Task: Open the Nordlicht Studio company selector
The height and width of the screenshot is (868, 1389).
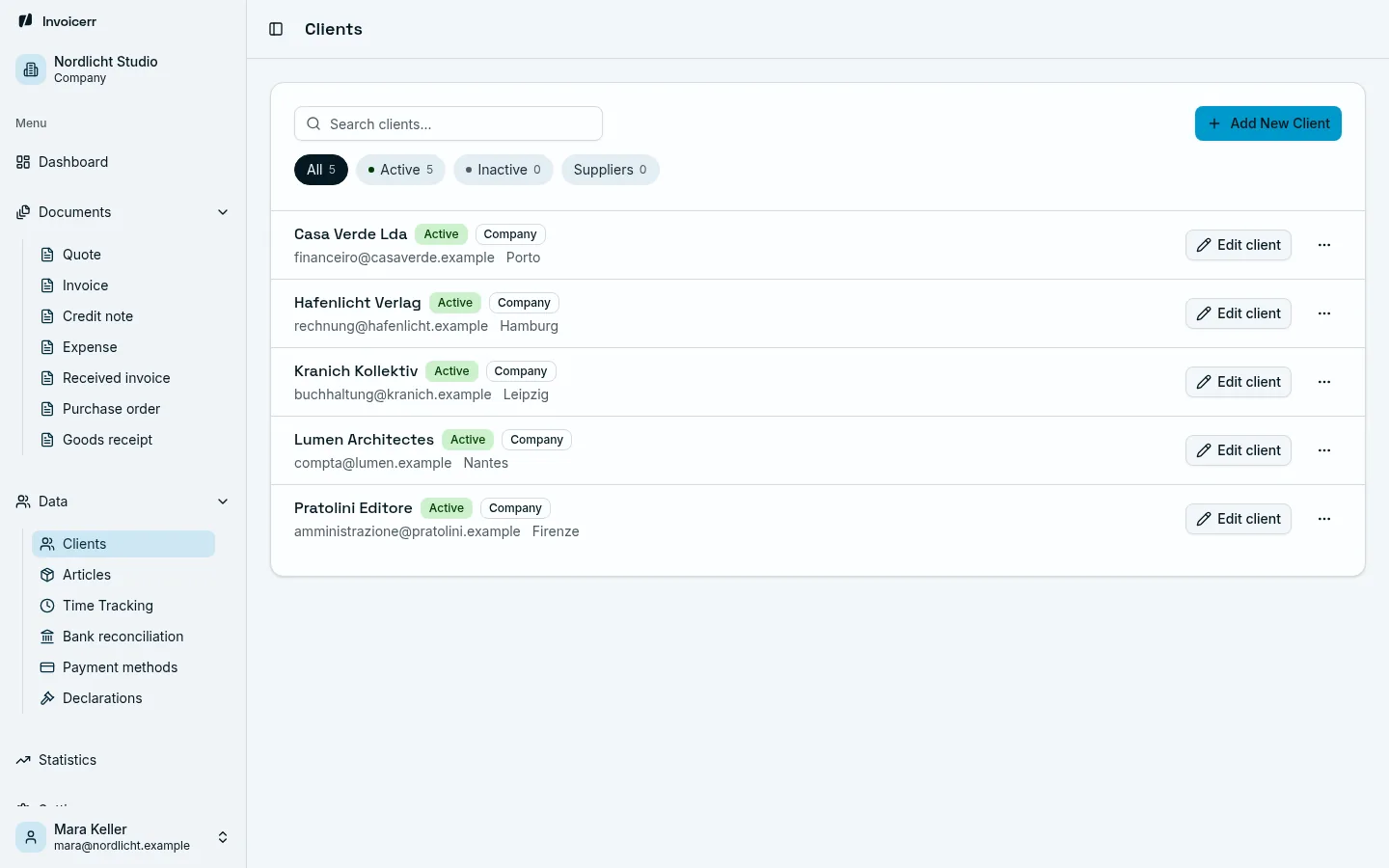Action: coord(123,69)
